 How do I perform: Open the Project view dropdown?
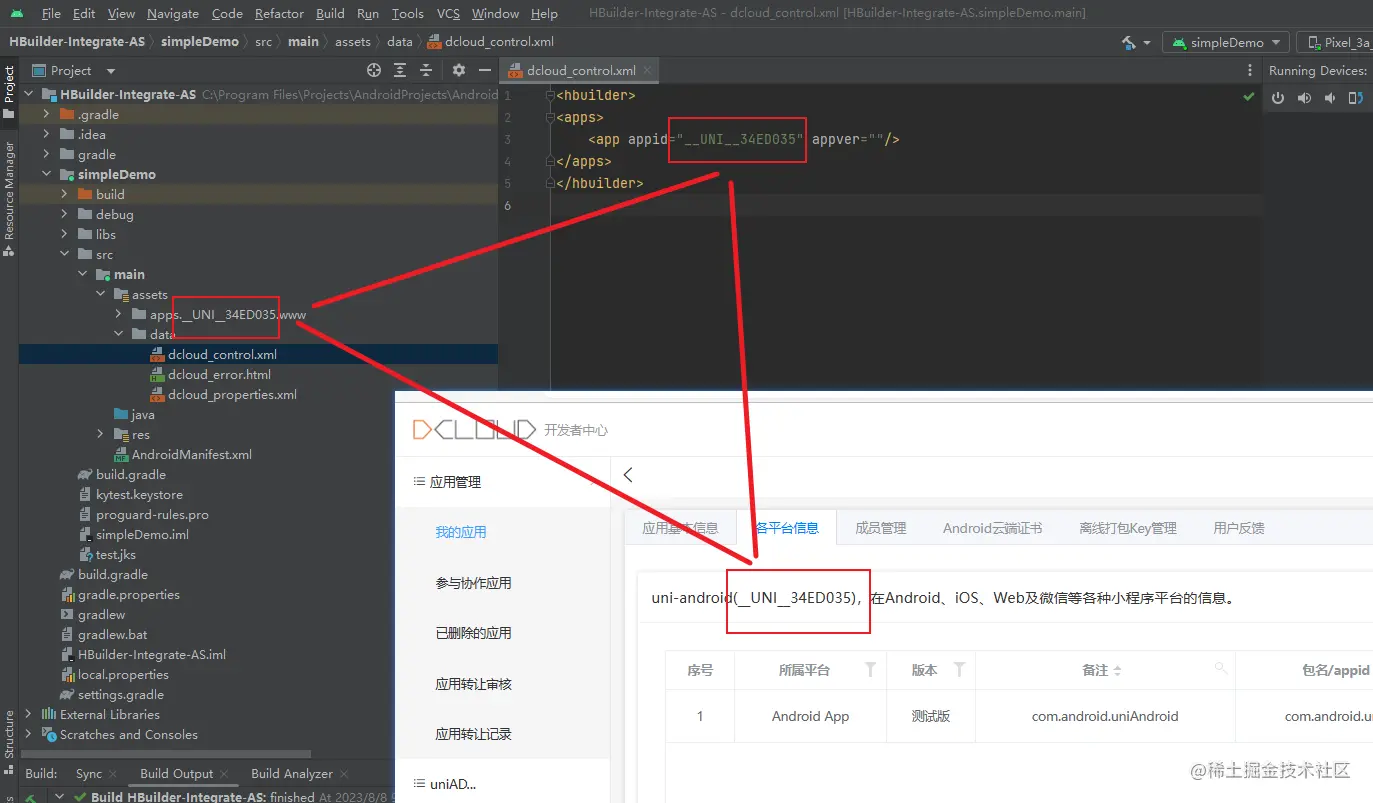click(111, 71)
